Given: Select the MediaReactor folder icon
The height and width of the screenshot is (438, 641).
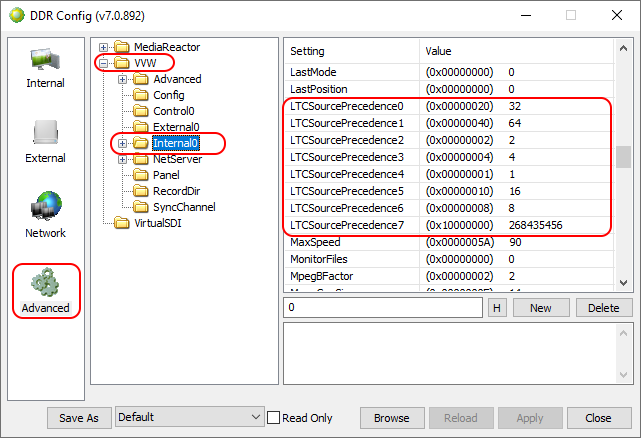Looking at the screenshot, I should pyautogui.click(x=121, y=47).
